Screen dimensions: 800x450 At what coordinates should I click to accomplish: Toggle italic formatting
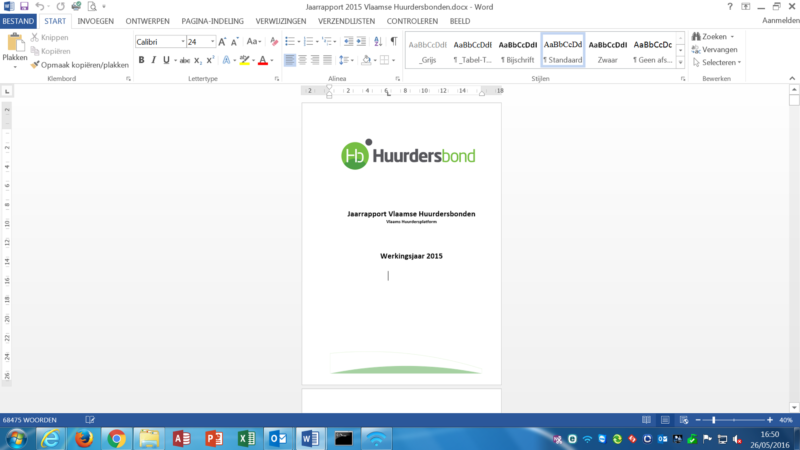(x=154, y=60)
